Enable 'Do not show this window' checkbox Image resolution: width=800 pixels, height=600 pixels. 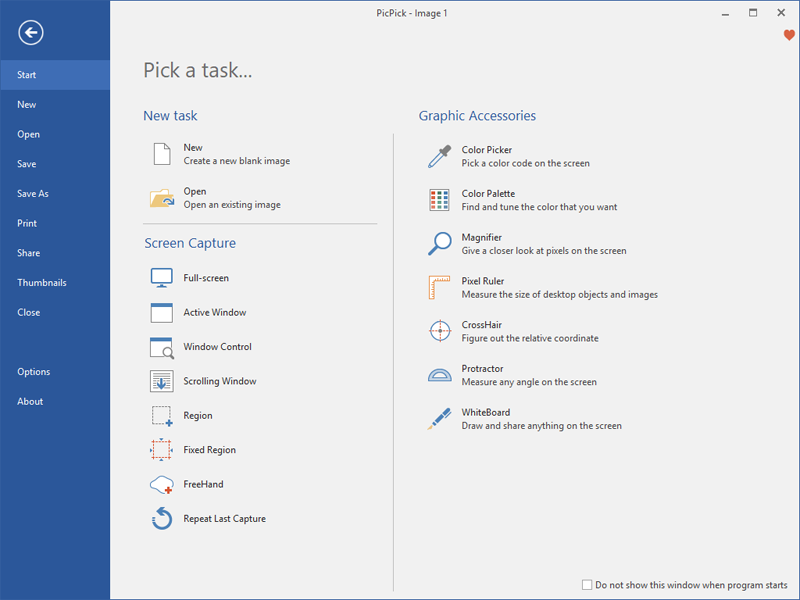pos(587,585)
